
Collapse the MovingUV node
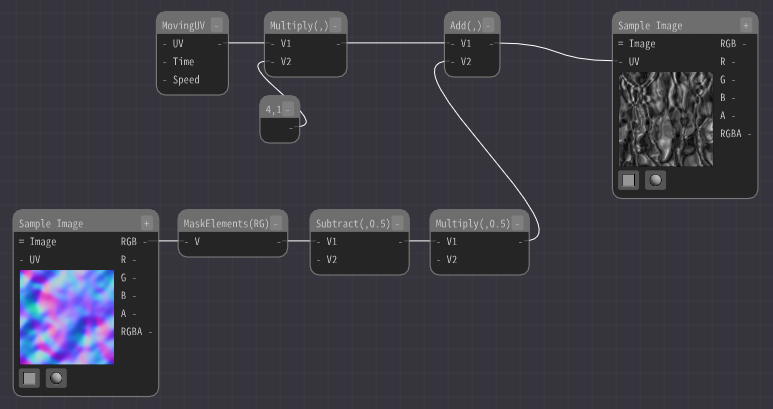(216, 25)
